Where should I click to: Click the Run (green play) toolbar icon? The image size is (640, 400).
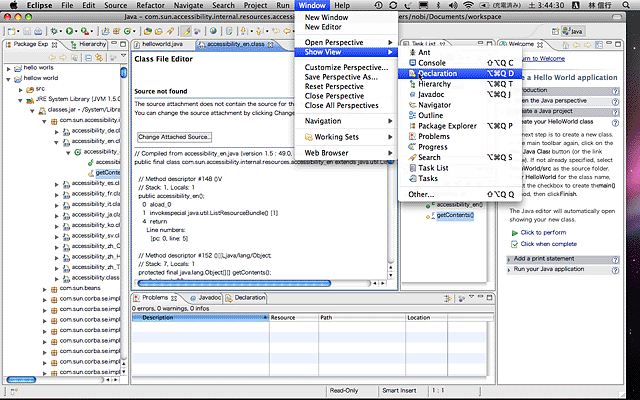[69, 31]
